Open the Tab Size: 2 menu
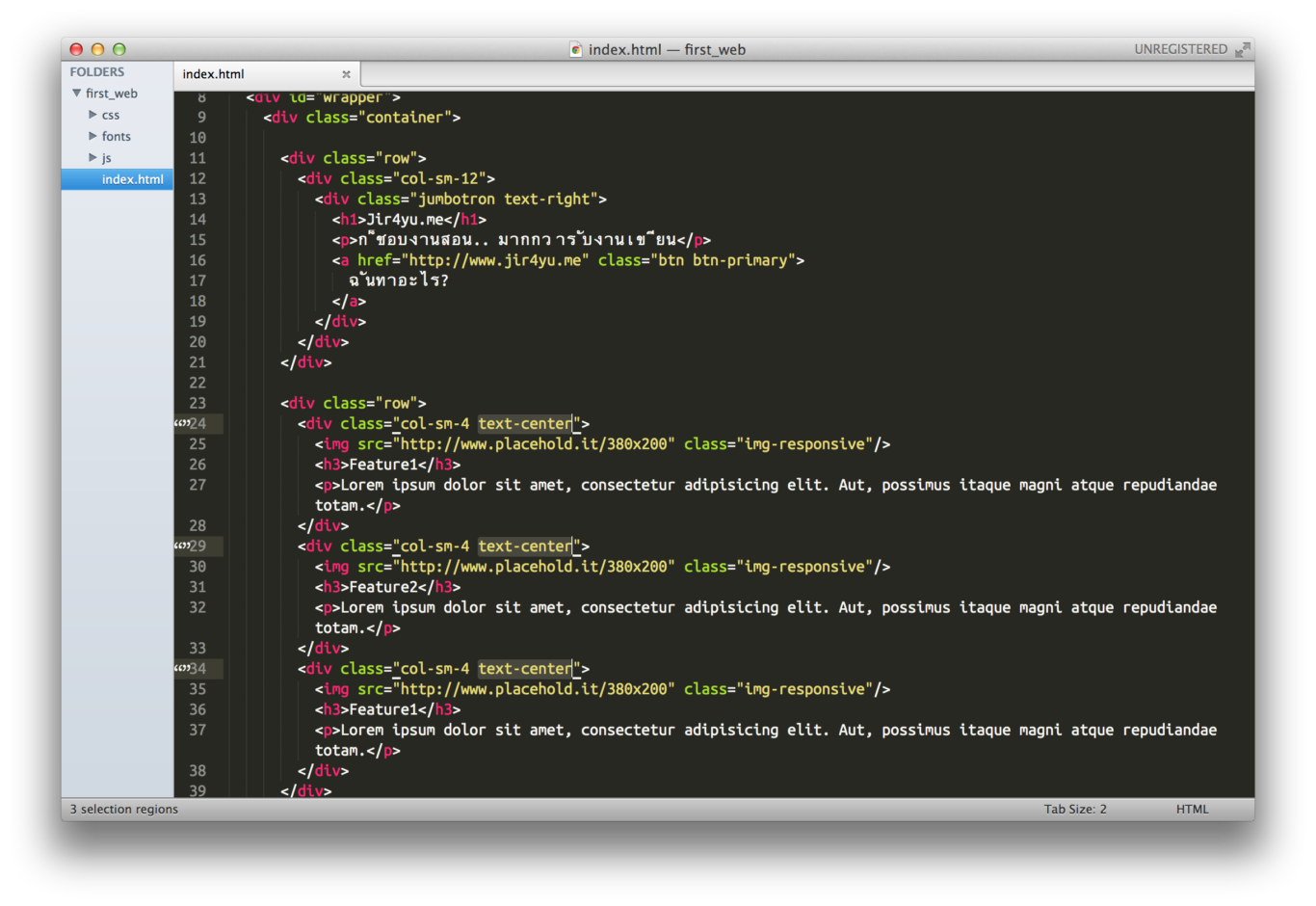This screenshot has height=906, width=1316. [1075, 810]
